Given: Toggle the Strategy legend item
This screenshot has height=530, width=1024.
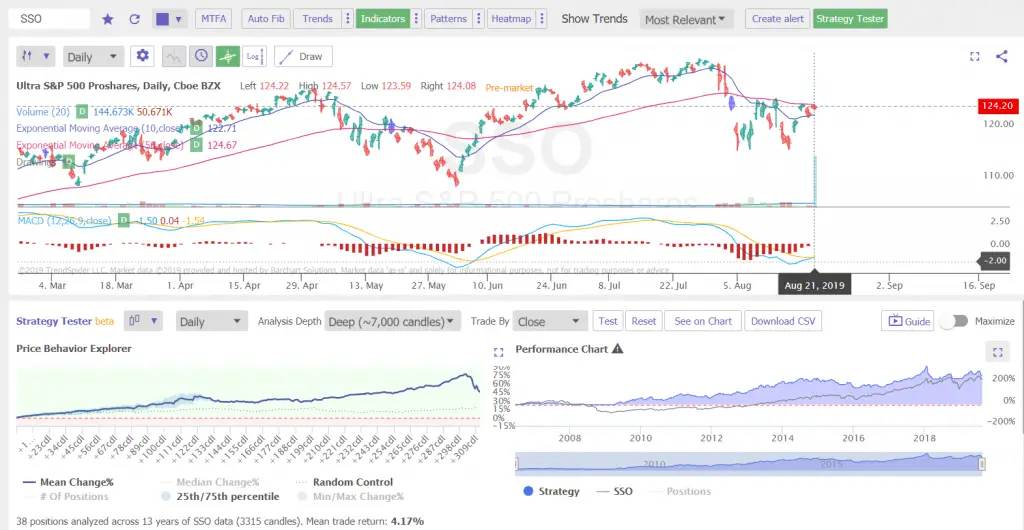Looking at the screenshot, I should (x=551, y=491).
